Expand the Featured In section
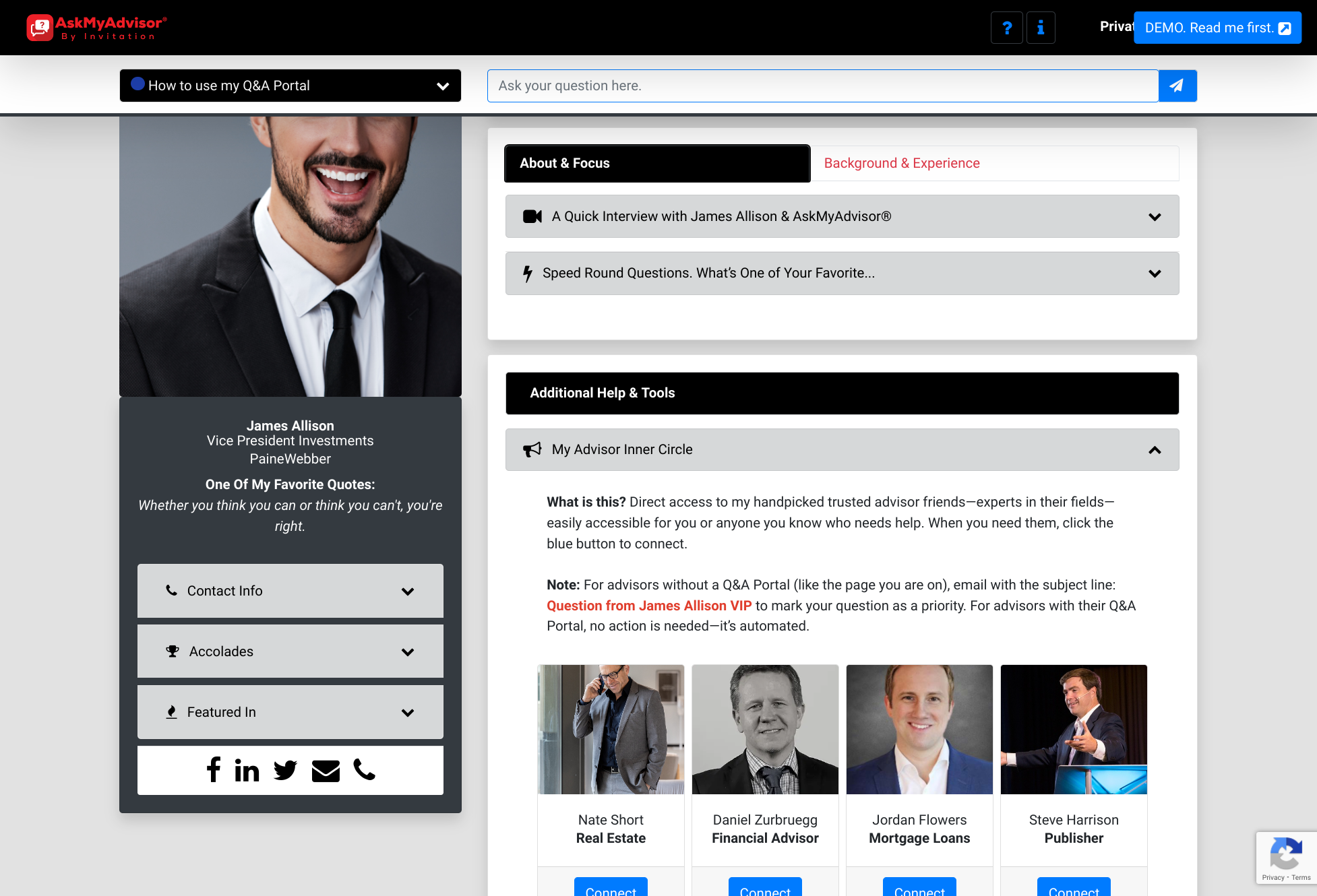Image resolution: width=1317 pixels, height=896 pixels. pos(290,712)
